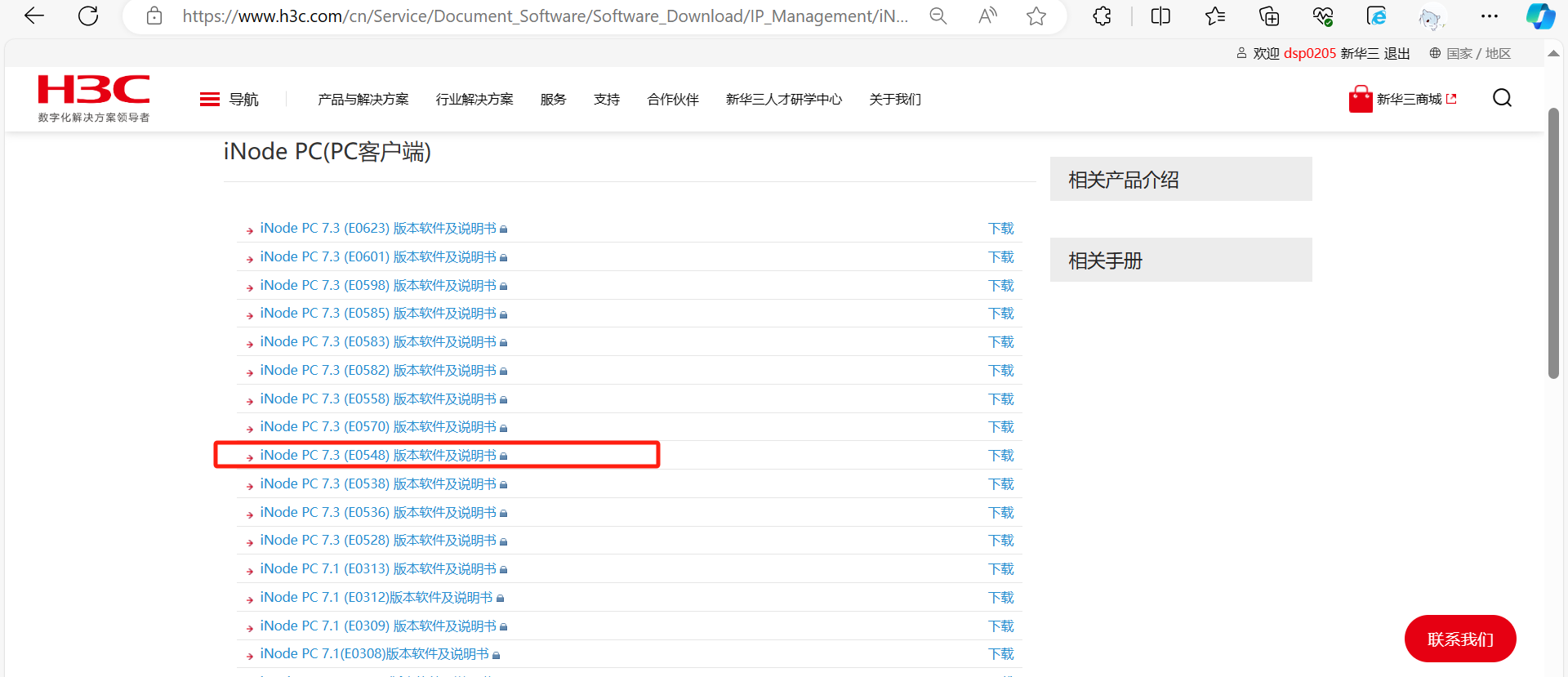Click the H3C logo
This screenshot has height=677, width=1568.
(x=94, y=98)
